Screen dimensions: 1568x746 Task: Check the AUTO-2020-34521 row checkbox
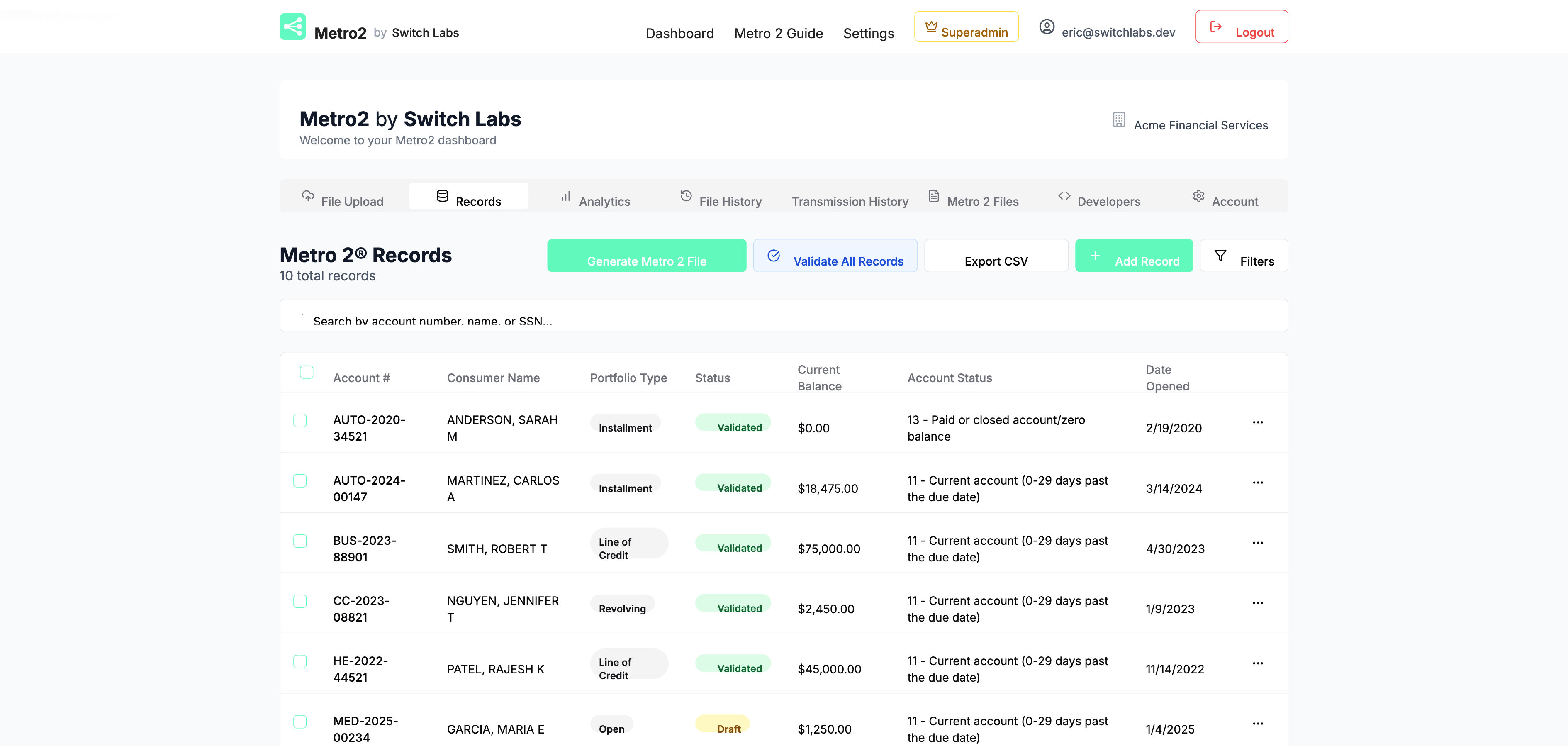pyautogui.click(x=300, y=421)
